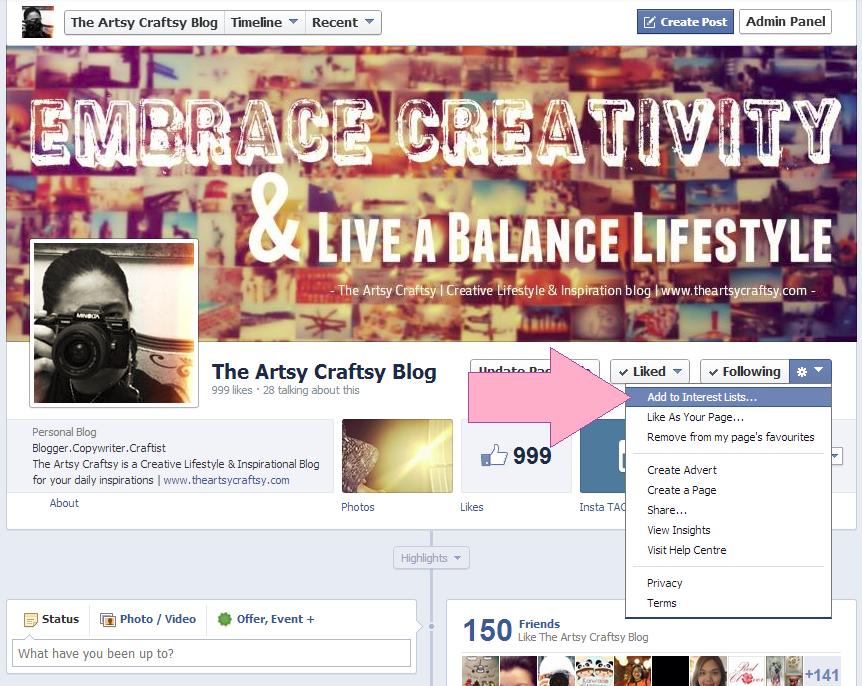This screenshot has width=862, height=686.
Task: Click the Photos label link
Action: [x=357, y=507]
